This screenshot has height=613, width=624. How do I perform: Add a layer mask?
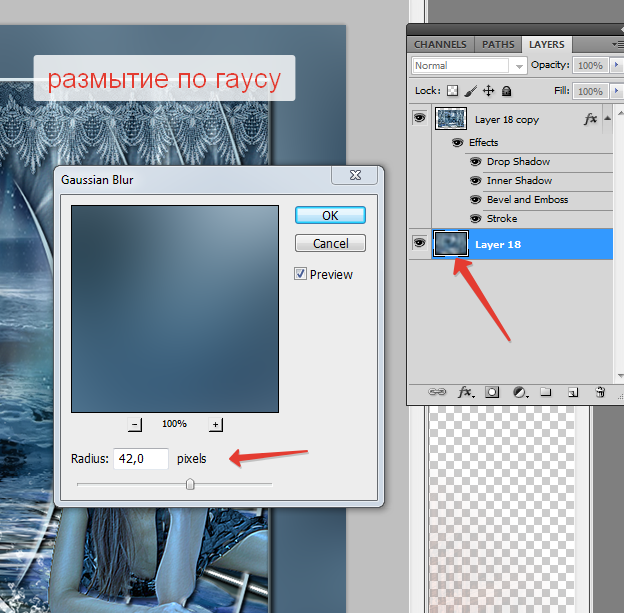point(492,392)
